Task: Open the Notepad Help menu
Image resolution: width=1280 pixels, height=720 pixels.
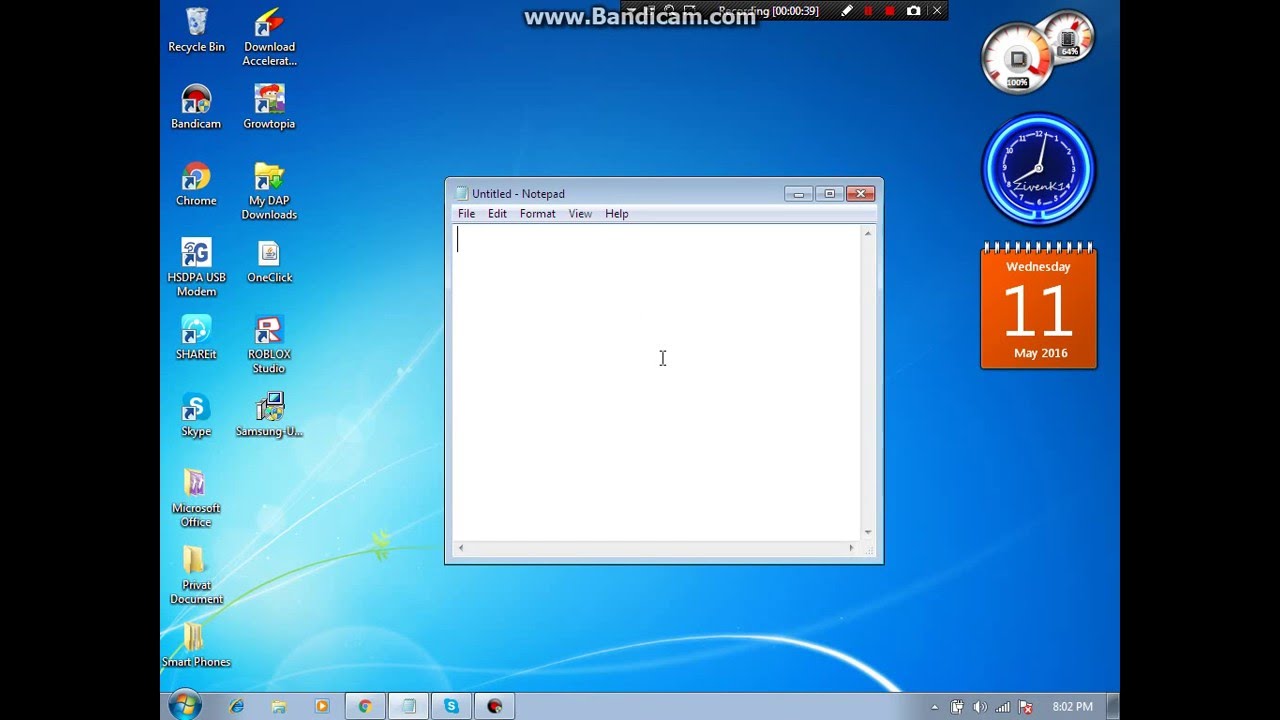Action: (x=616, y=214)
